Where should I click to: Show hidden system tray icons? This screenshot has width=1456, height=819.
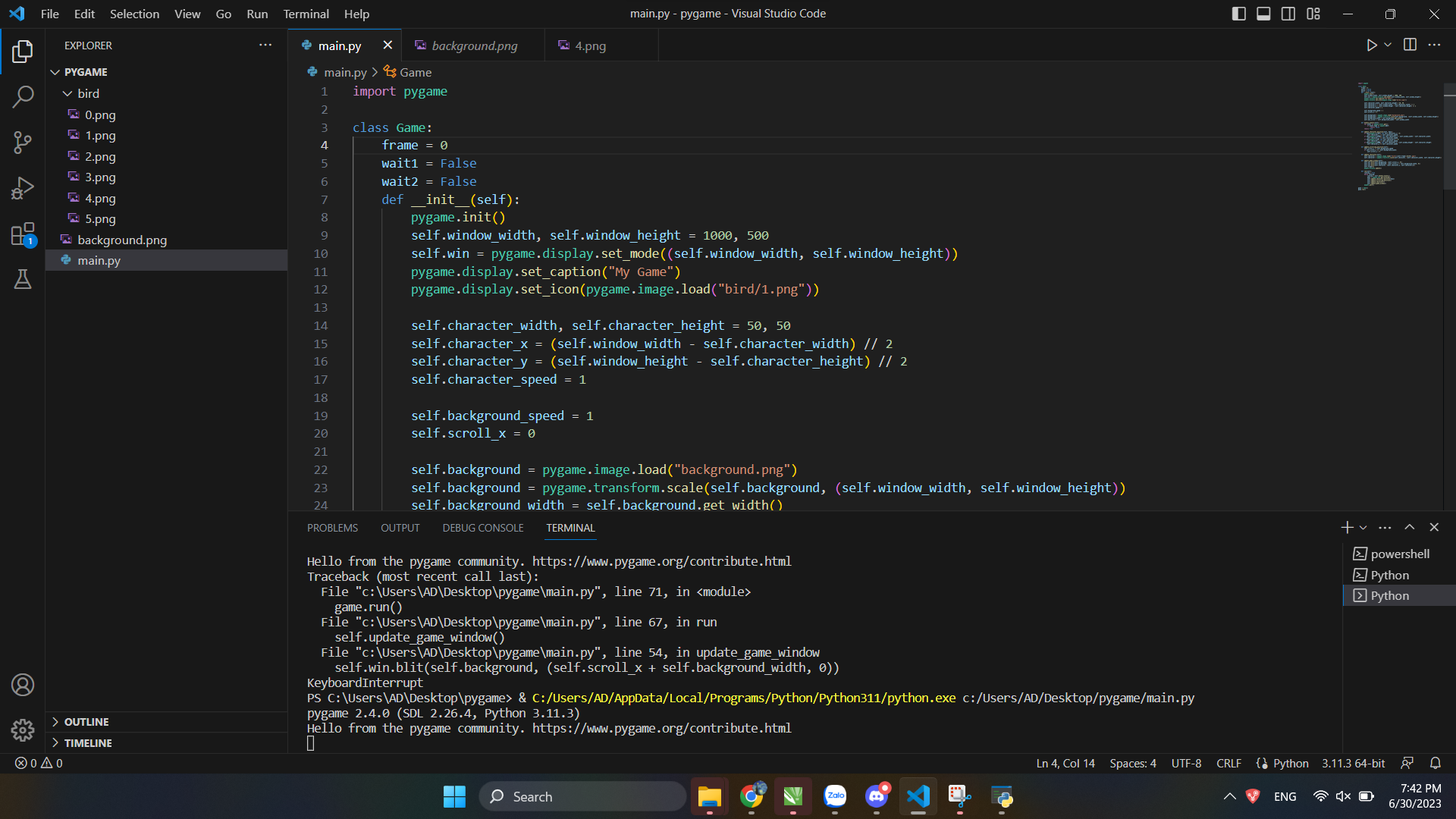[x=1229, y=796]
